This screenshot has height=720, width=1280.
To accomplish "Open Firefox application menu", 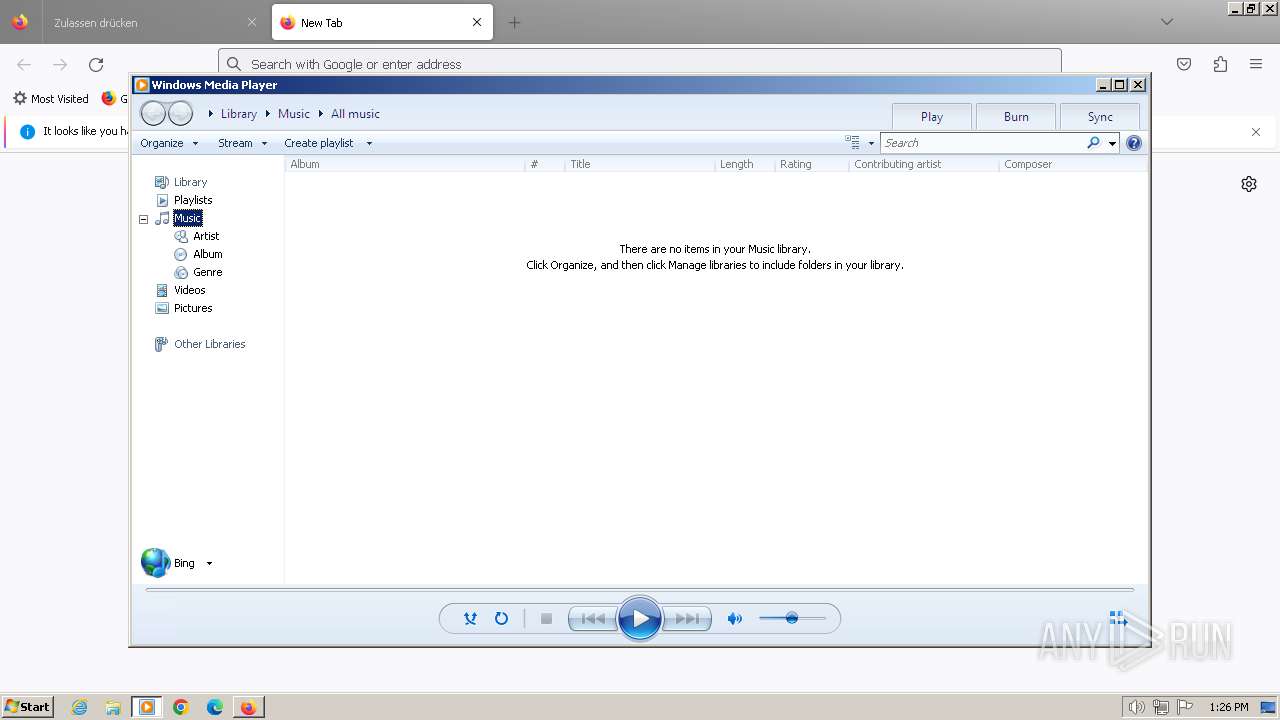I will point(1256,64).
